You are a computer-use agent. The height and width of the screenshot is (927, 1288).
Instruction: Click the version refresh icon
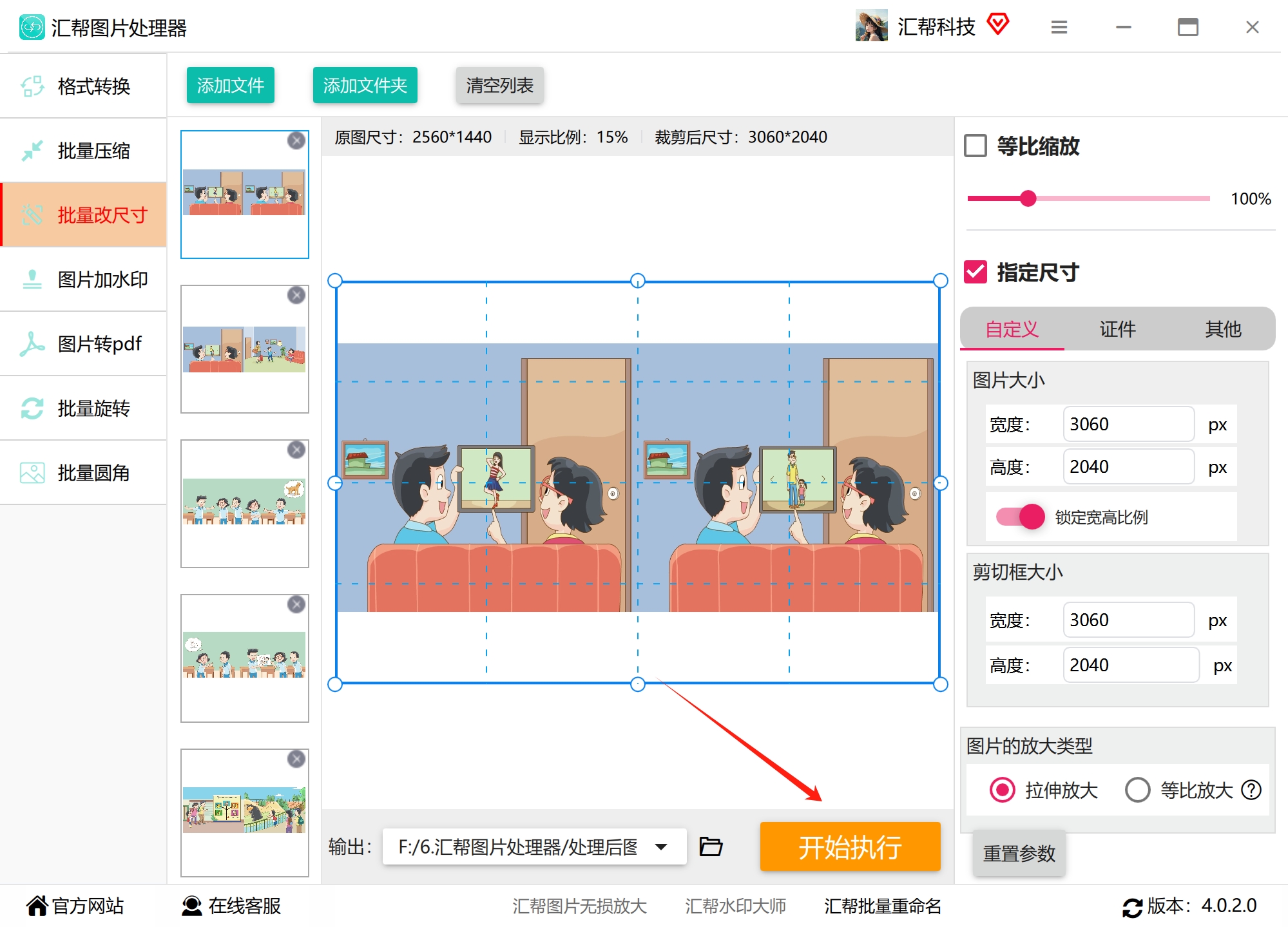[x=1132, y=907]
